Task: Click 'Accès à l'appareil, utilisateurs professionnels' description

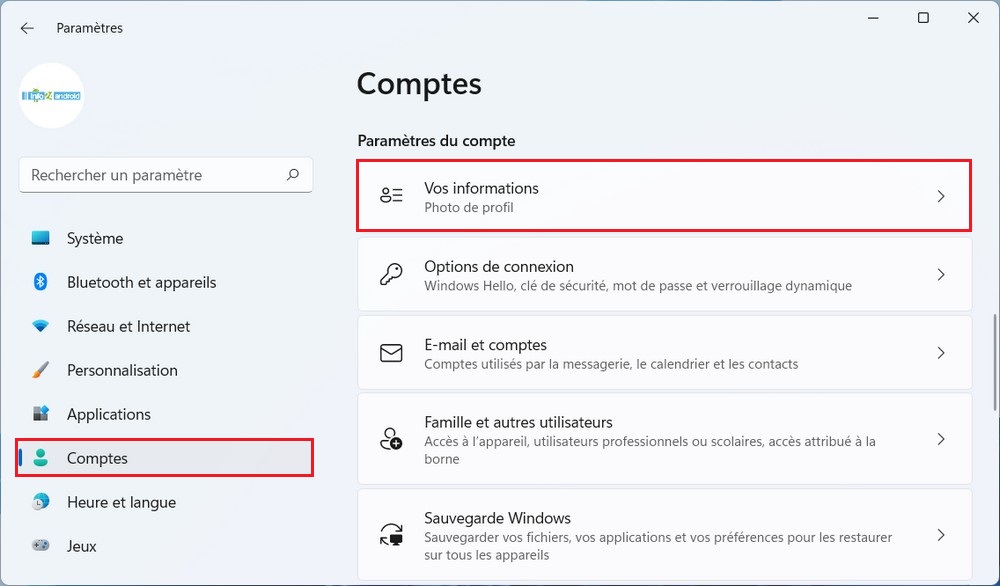Action: tap(650, 450)
